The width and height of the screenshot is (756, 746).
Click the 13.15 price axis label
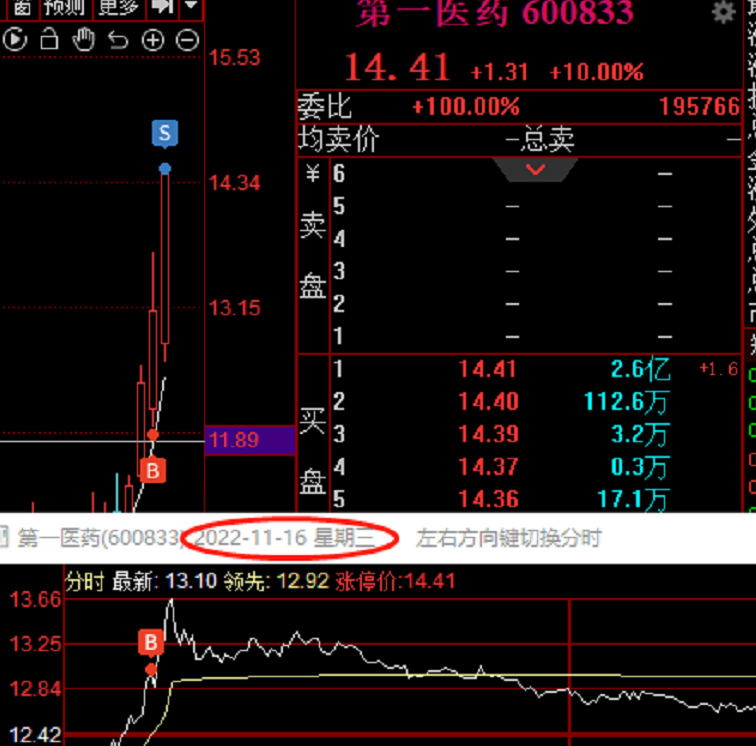pos(234,308)
